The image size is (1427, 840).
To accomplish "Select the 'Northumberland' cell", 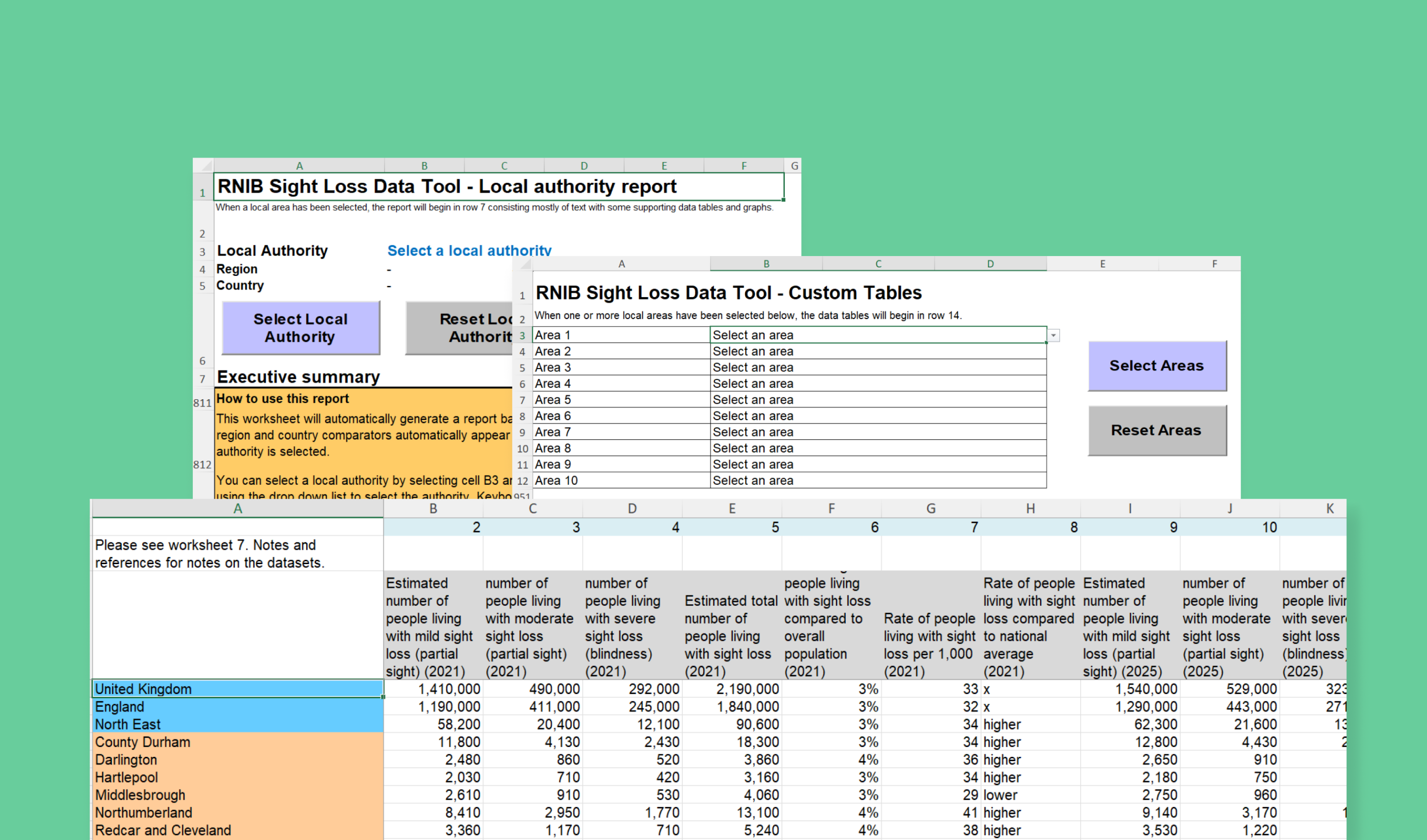I will pos(238,812).
